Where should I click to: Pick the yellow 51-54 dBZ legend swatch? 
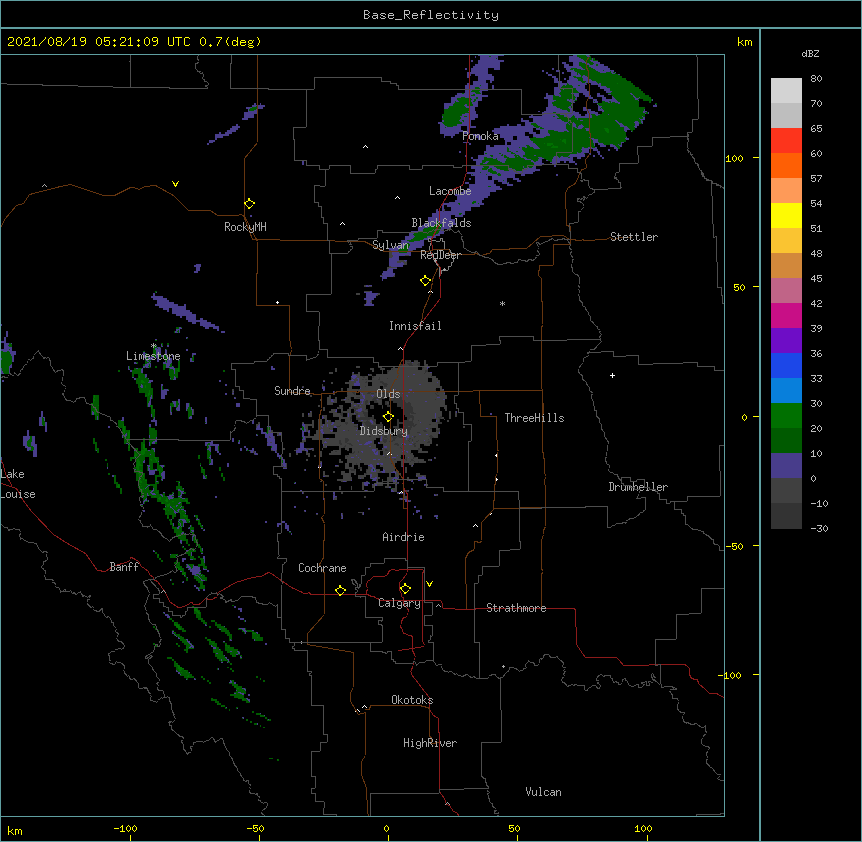(786, 215)
